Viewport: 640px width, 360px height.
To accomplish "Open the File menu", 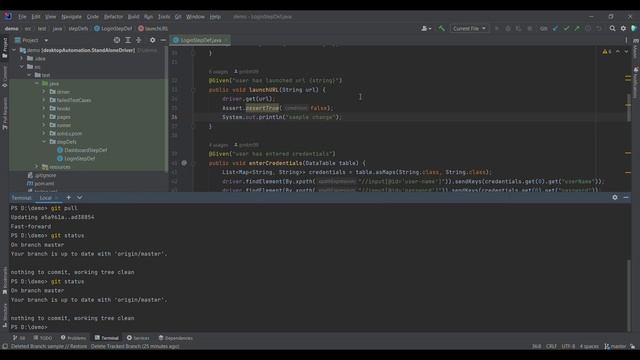I will click(22, 17).
